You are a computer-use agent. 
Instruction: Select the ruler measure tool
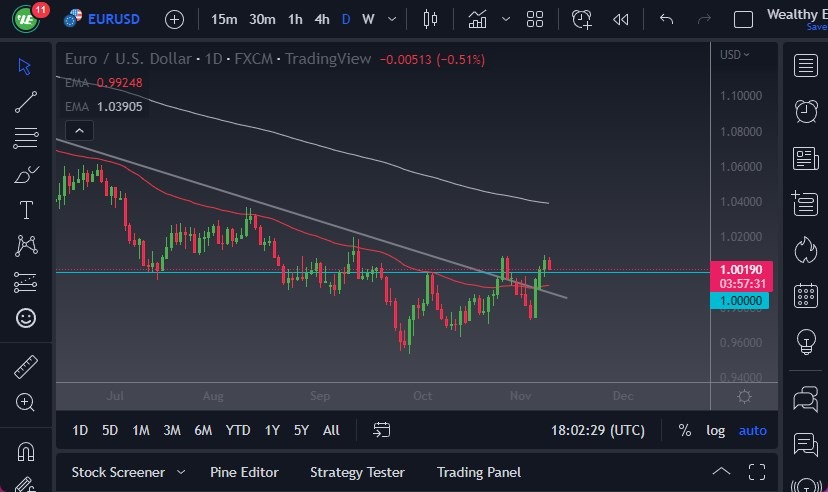coord(25,367)
